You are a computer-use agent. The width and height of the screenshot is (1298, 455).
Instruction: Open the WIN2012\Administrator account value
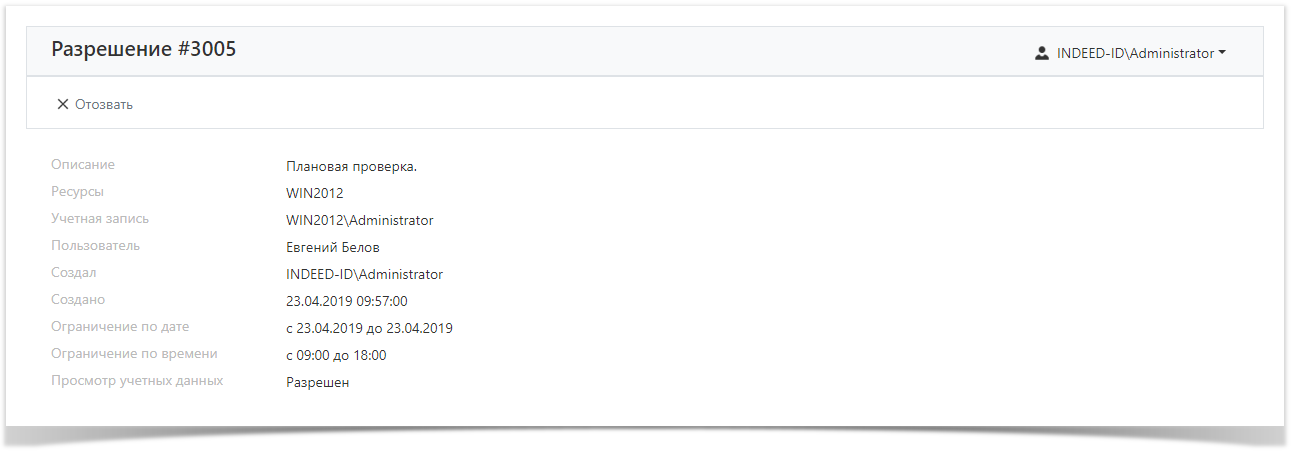click(359, 220)
